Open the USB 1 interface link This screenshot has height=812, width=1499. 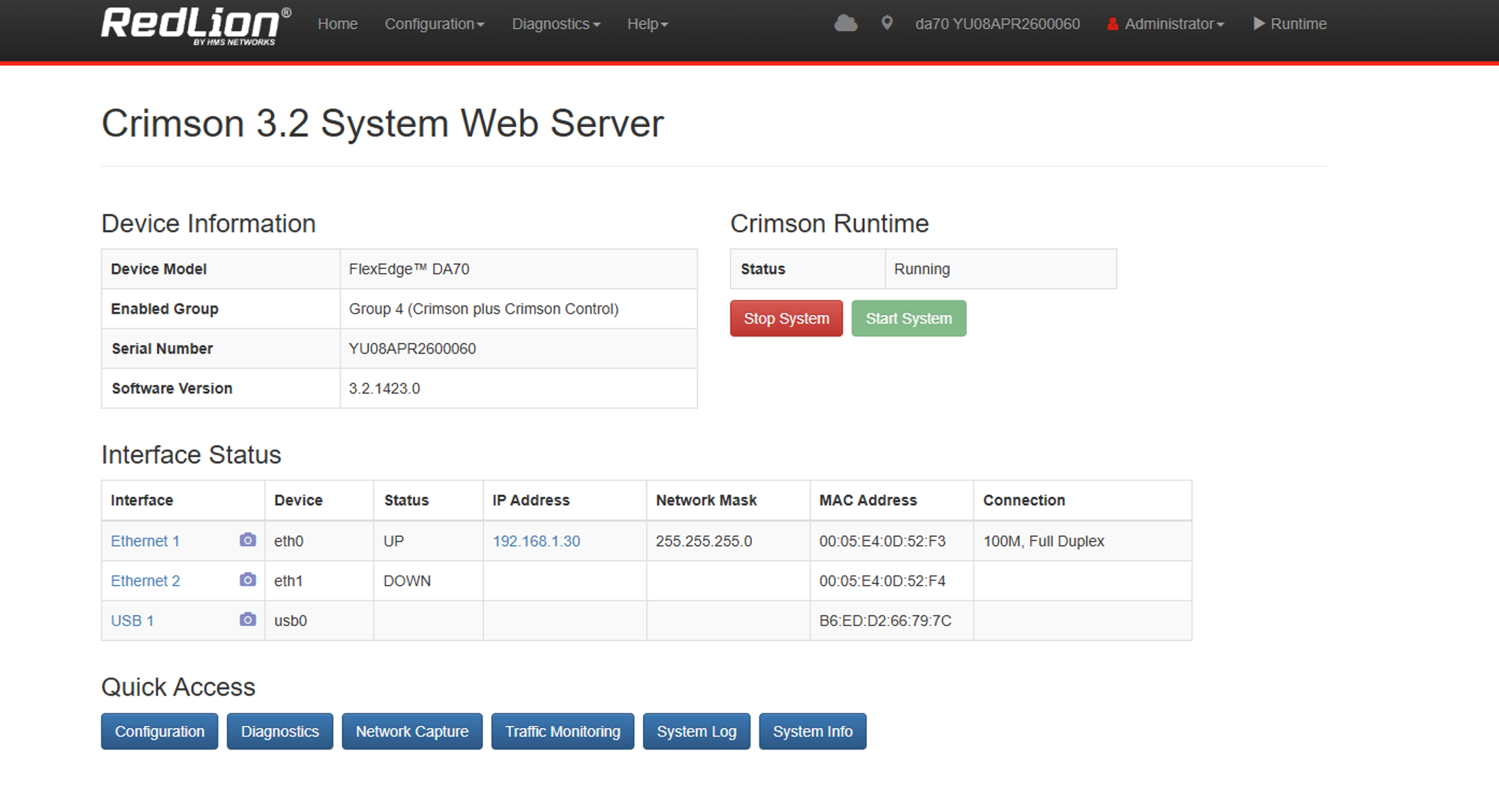pos(133,621)
